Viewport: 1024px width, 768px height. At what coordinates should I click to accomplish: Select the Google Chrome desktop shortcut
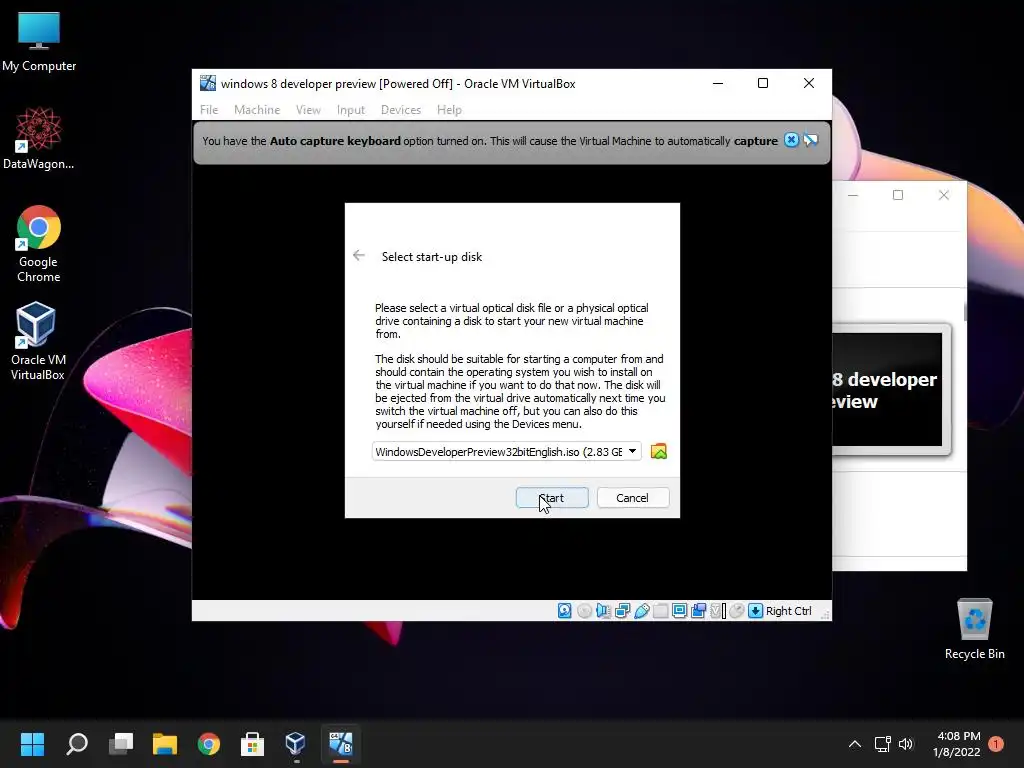[x=39, y=244]
